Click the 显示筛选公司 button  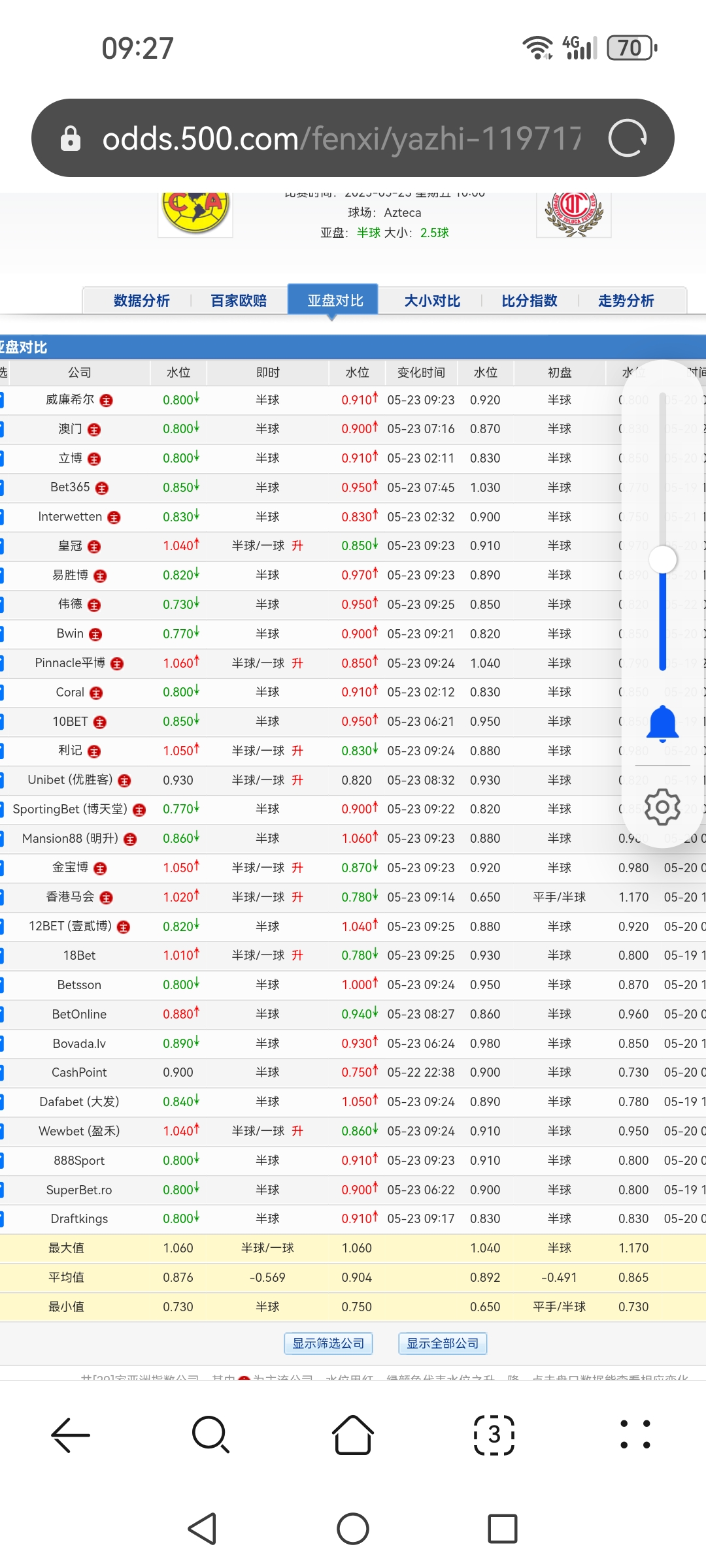click(x=328, y=1343)
